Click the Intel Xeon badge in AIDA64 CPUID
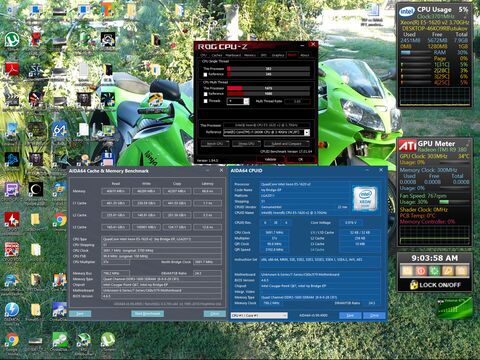Viewport: 480px width, 360px height. click(x=365, y=198)
